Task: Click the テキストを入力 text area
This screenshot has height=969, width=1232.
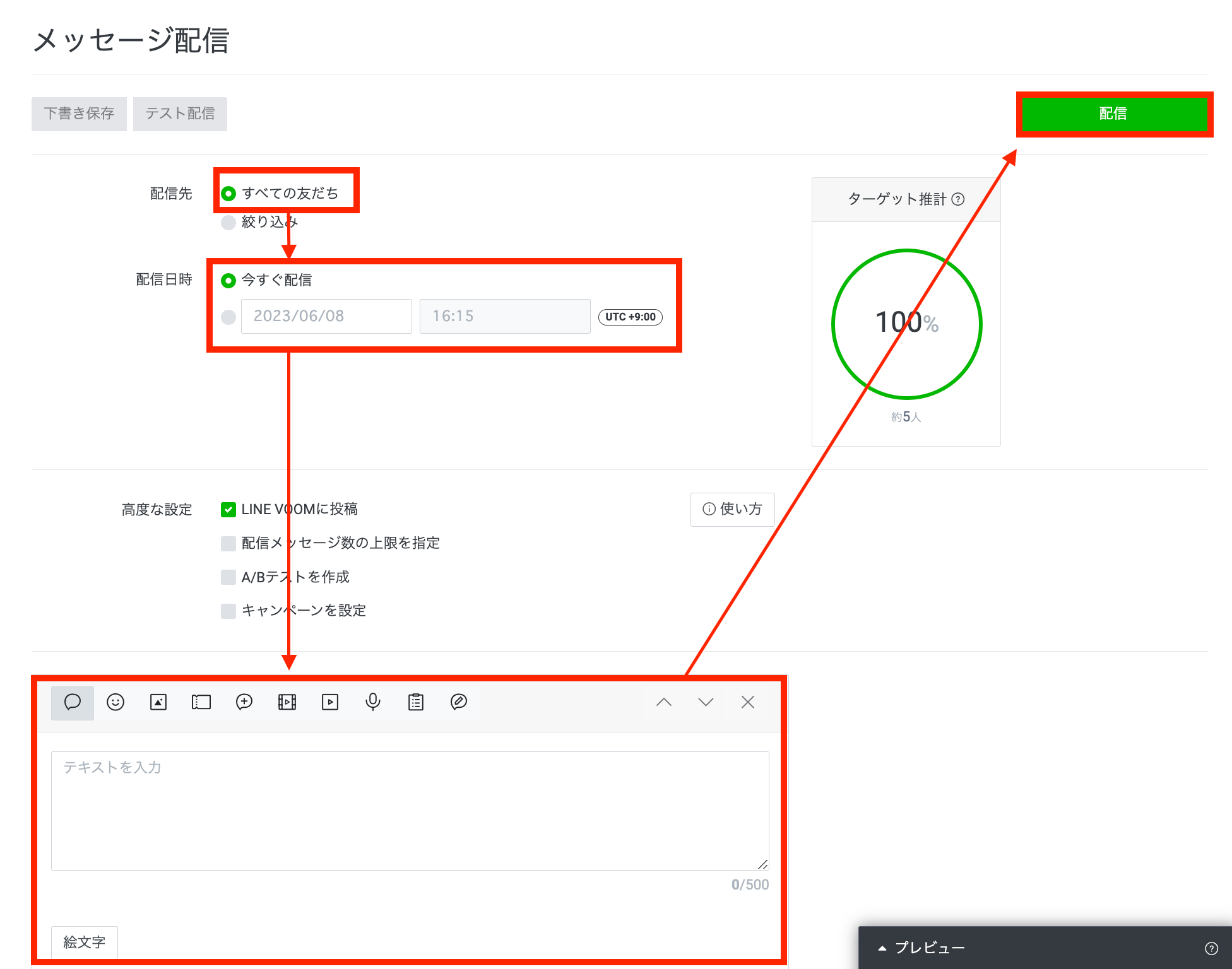Action: [410, 811]
